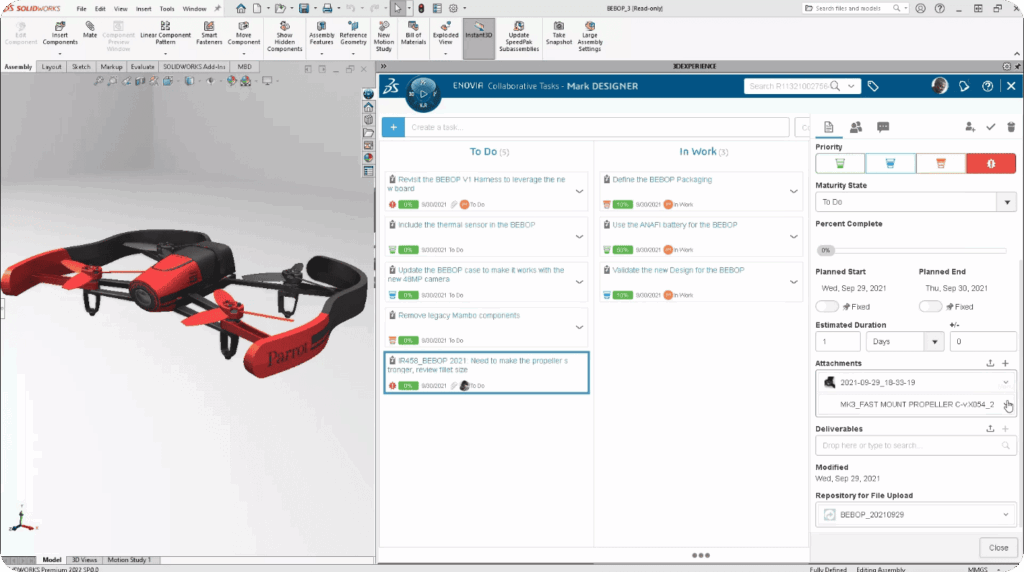The height and width of the screenshot is (572, 1024).
Task: Toggle the Planned Start Fixed switch
Action: pos(827,306)
